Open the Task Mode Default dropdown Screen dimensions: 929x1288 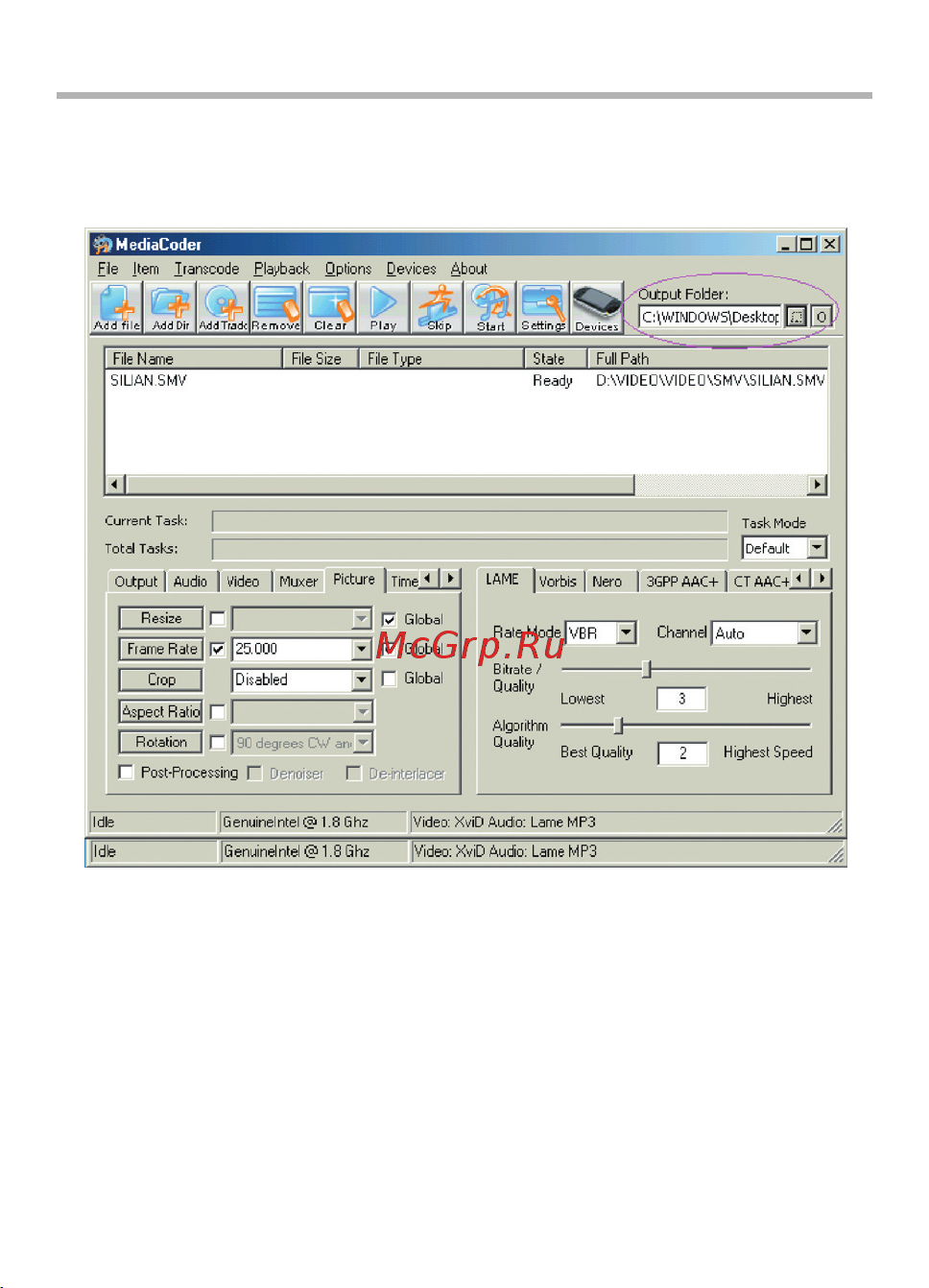[x=817, y=548]
